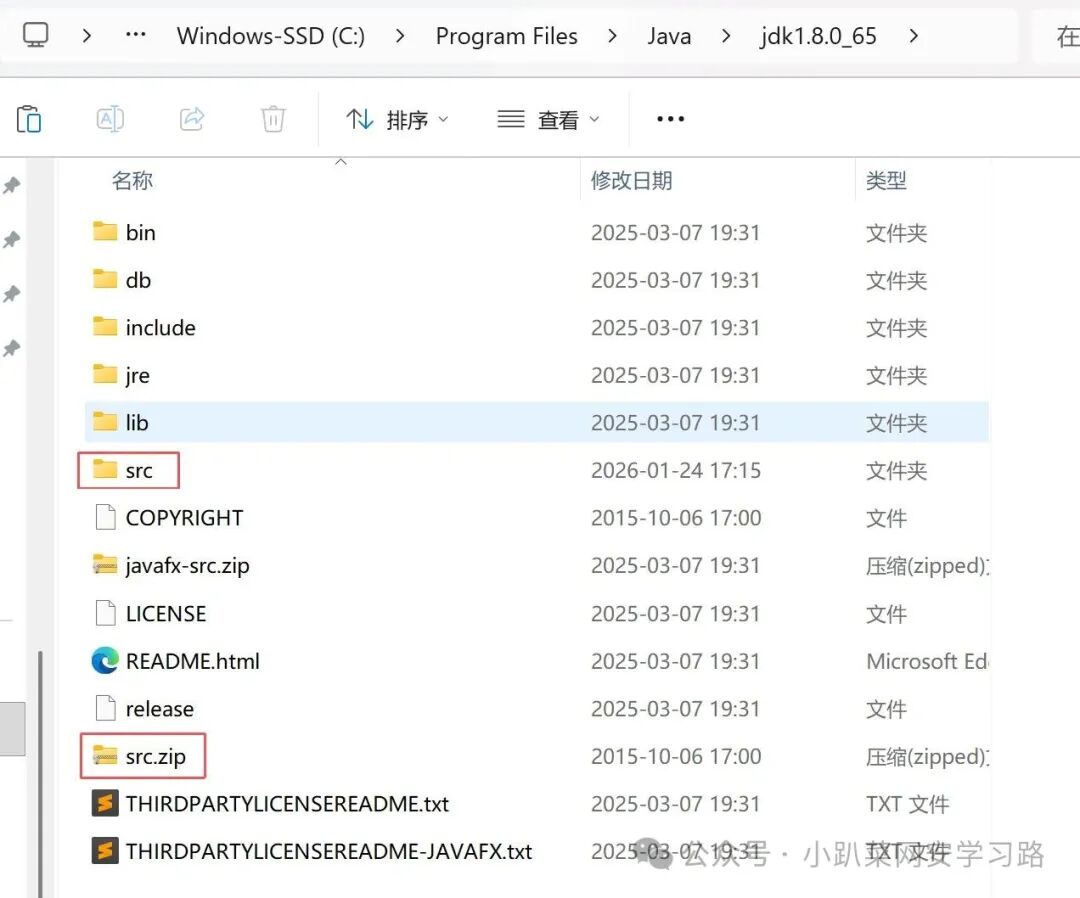
Task: Click the README.html Edge file icon
Action: (x=105, y=661)
